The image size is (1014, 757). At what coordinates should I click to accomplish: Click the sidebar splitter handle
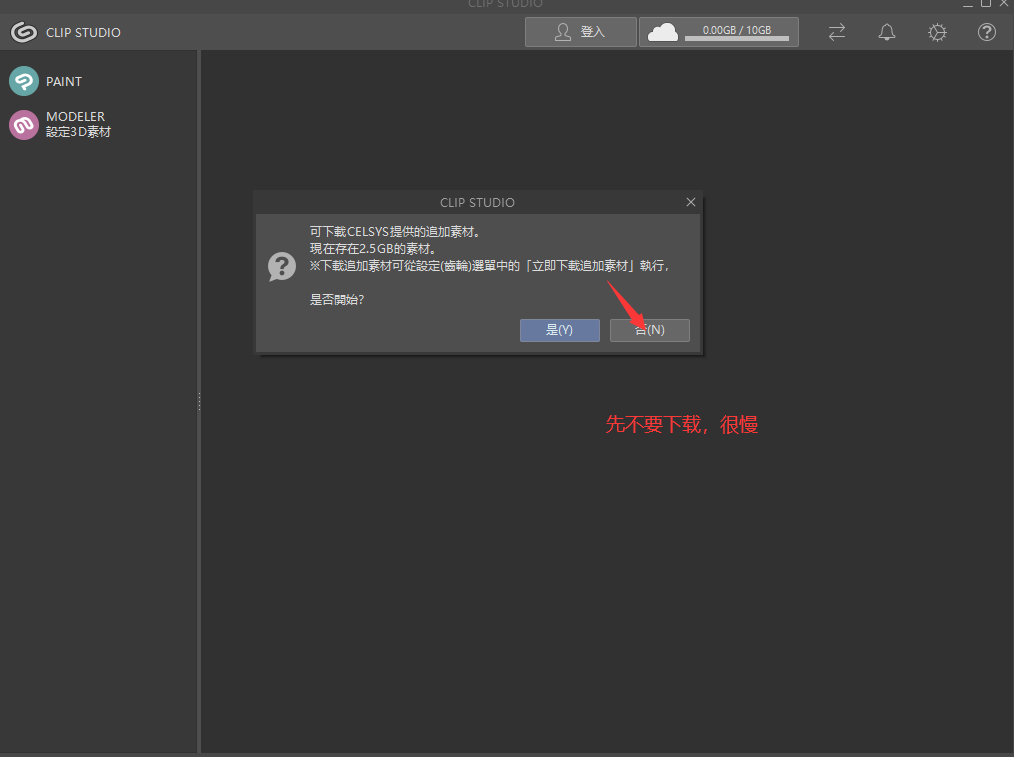[x=199, y=401]
